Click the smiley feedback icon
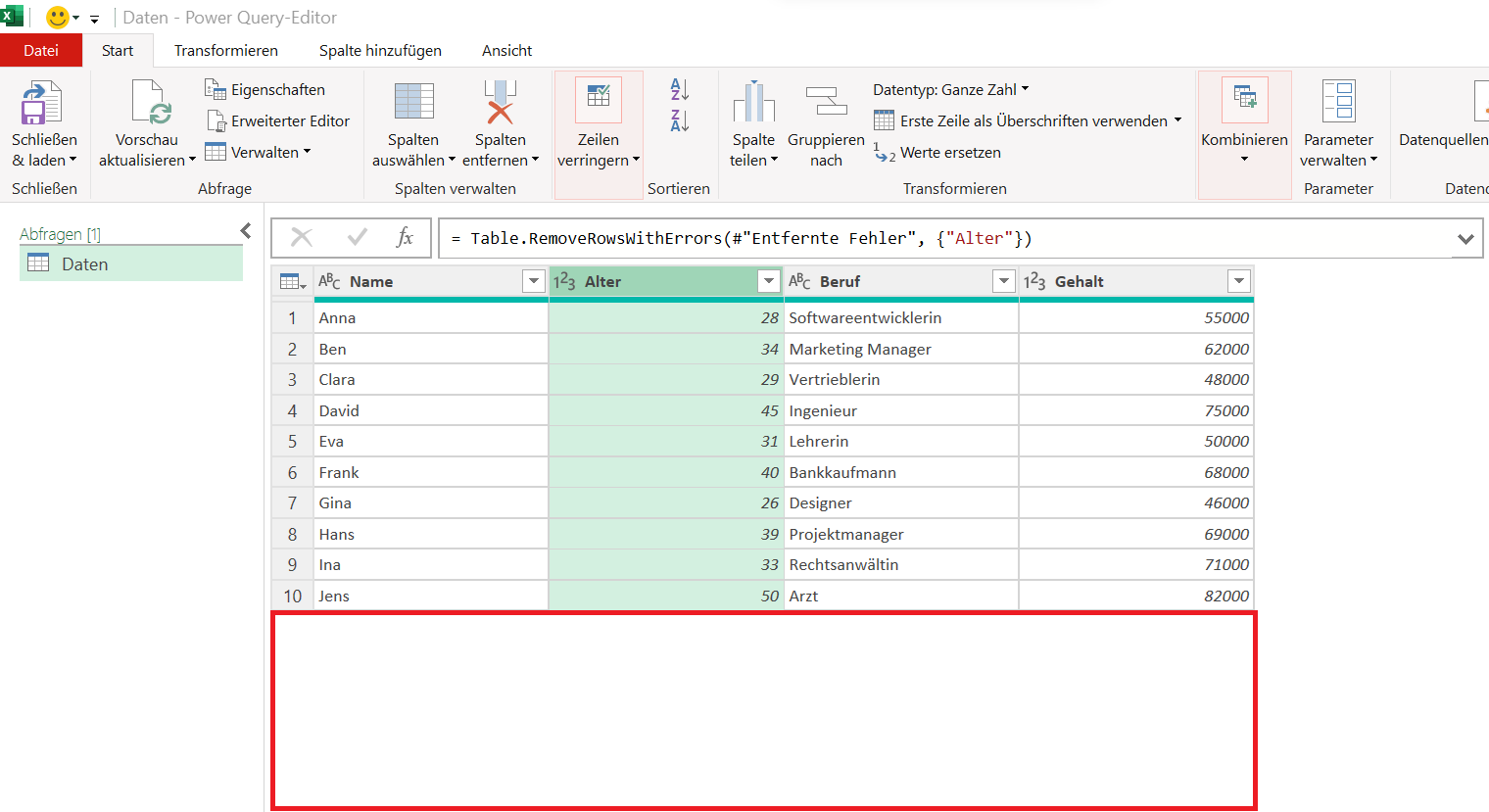The width and height of the screenshot is (1489, 812). click(x=58, y=18)
